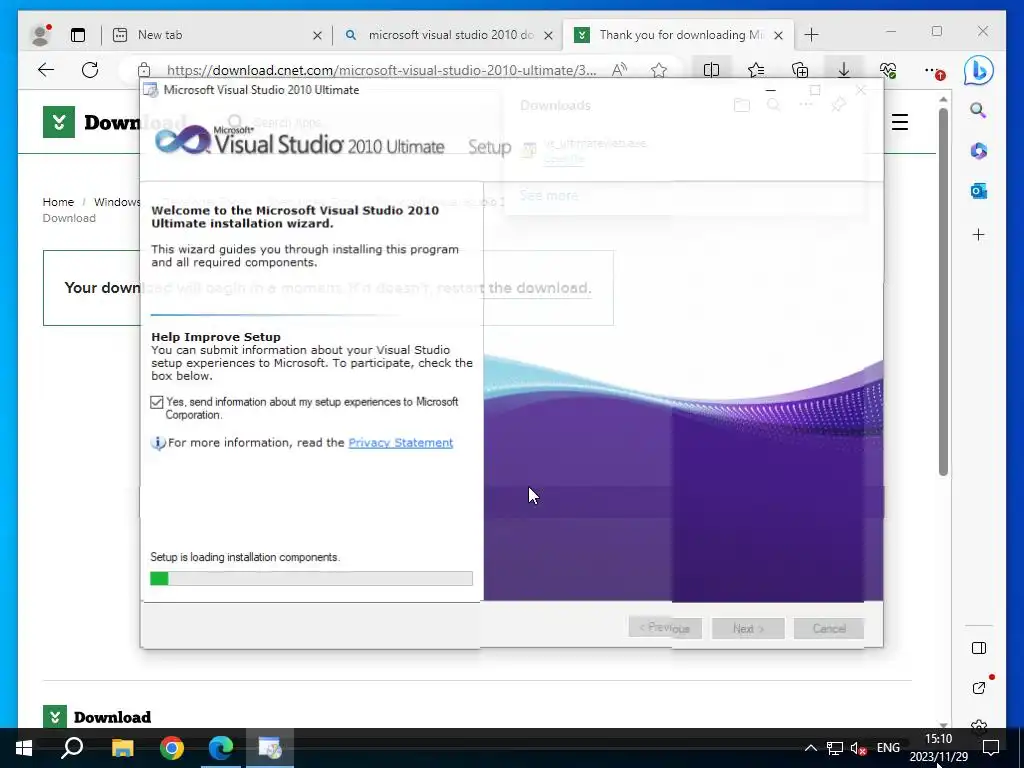This screenshot has width=1024, height=768.
Task: Open the muted volume tray icon
Action: (x=858, y=748)
